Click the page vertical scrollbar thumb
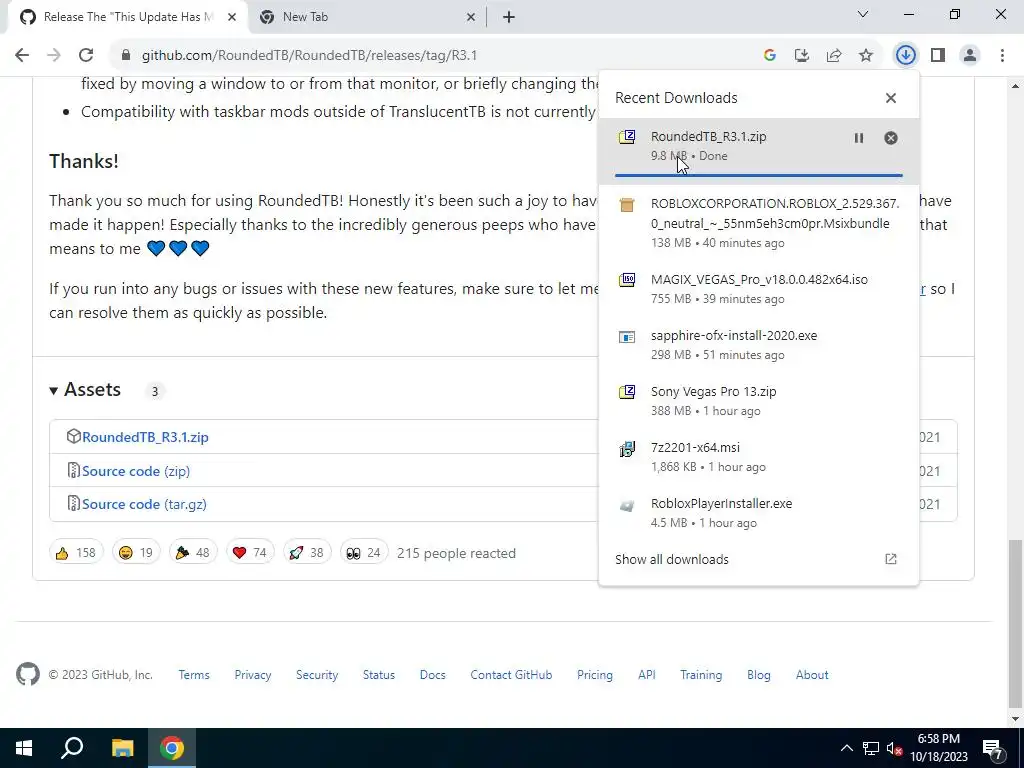Screen dimensions: 1024x768 point(1015,626)
